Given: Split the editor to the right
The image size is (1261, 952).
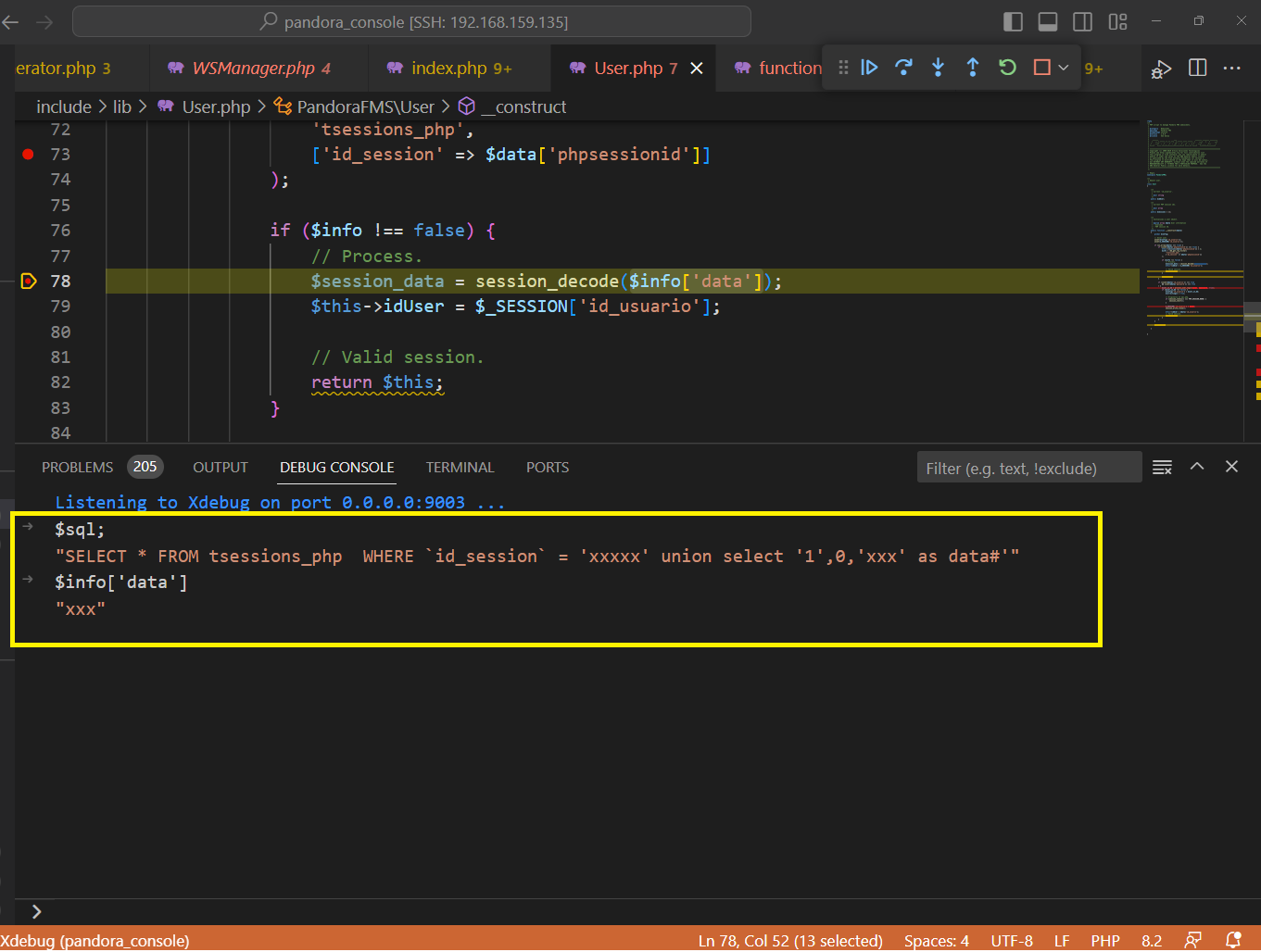Looking at the screenshot, I should [x=1197, y=68].
